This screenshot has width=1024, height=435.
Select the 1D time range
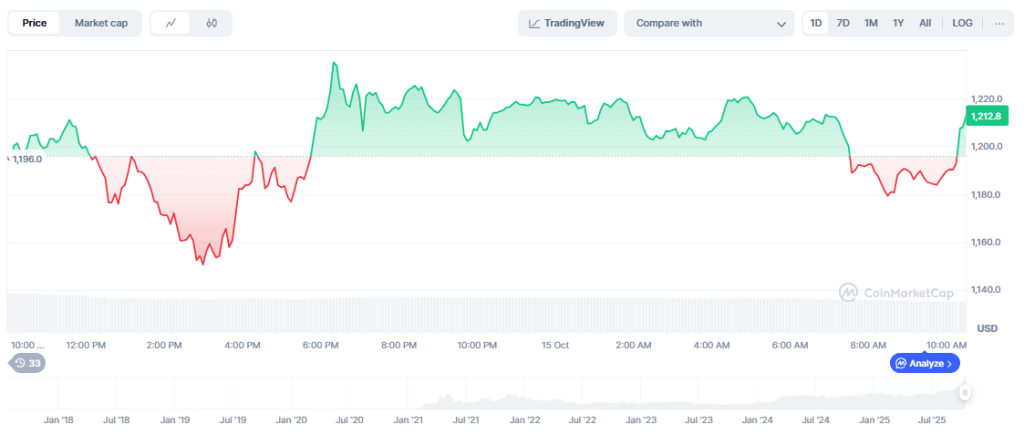(x=816, y=23)
